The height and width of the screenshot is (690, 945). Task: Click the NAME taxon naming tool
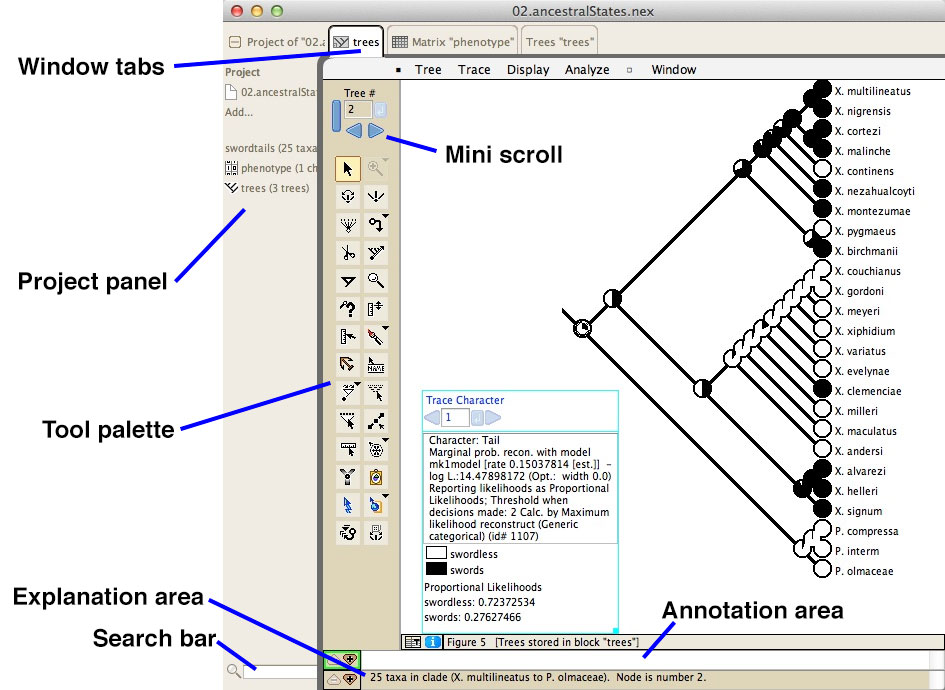pos(376,365)
